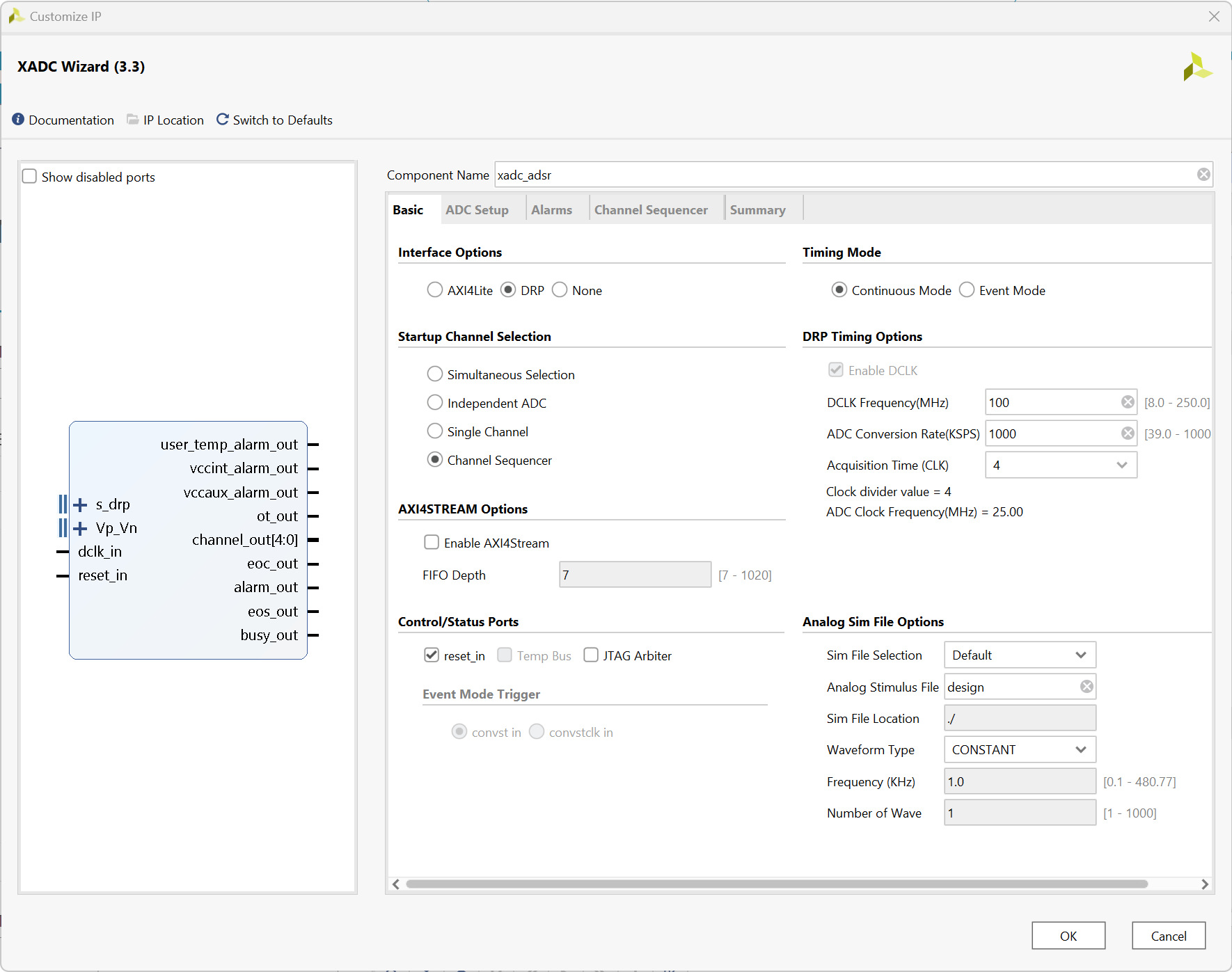Screen dimensions: 1232x972
Task: Switch to the Basic tab
Action: (408, 209)
